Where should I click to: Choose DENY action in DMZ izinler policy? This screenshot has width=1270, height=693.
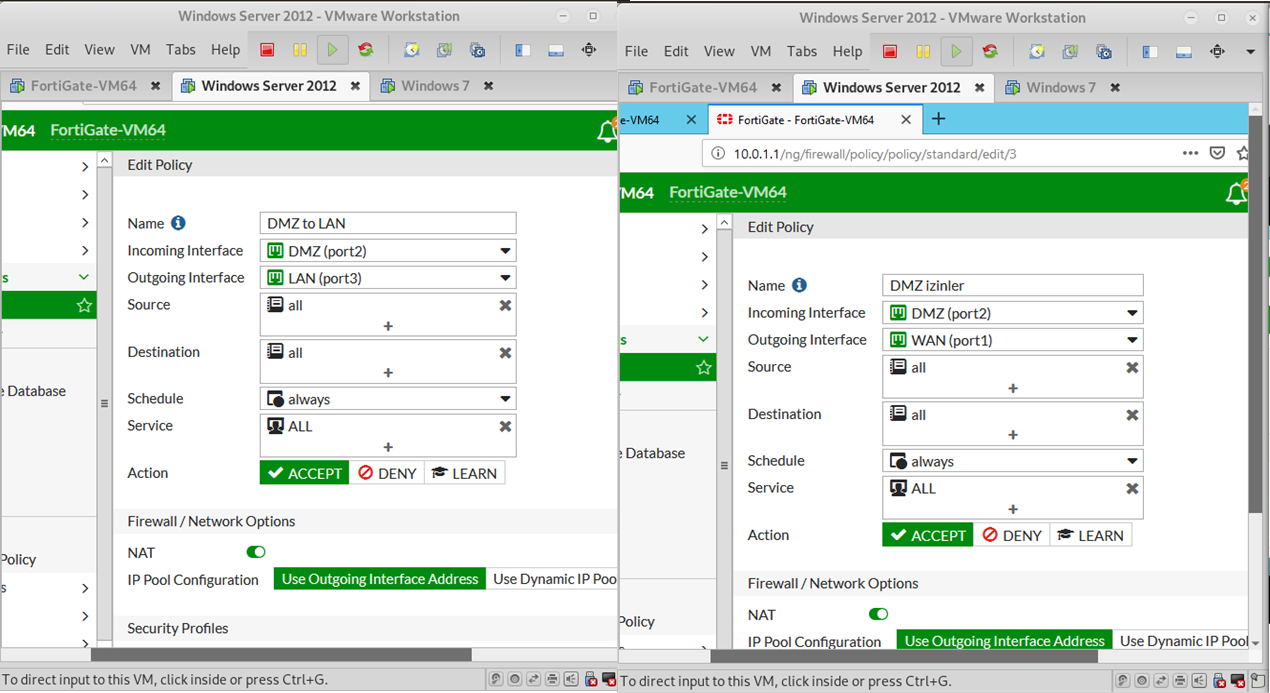click(x=1012, y=535)
